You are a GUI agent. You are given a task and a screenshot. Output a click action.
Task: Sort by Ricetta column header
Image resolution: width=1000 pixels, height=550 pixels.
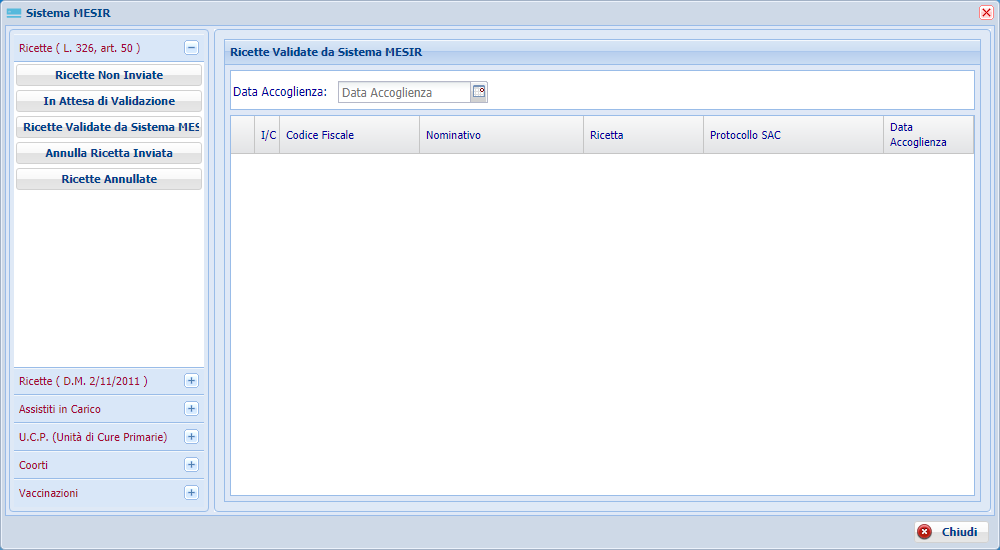tap(643, 135)
